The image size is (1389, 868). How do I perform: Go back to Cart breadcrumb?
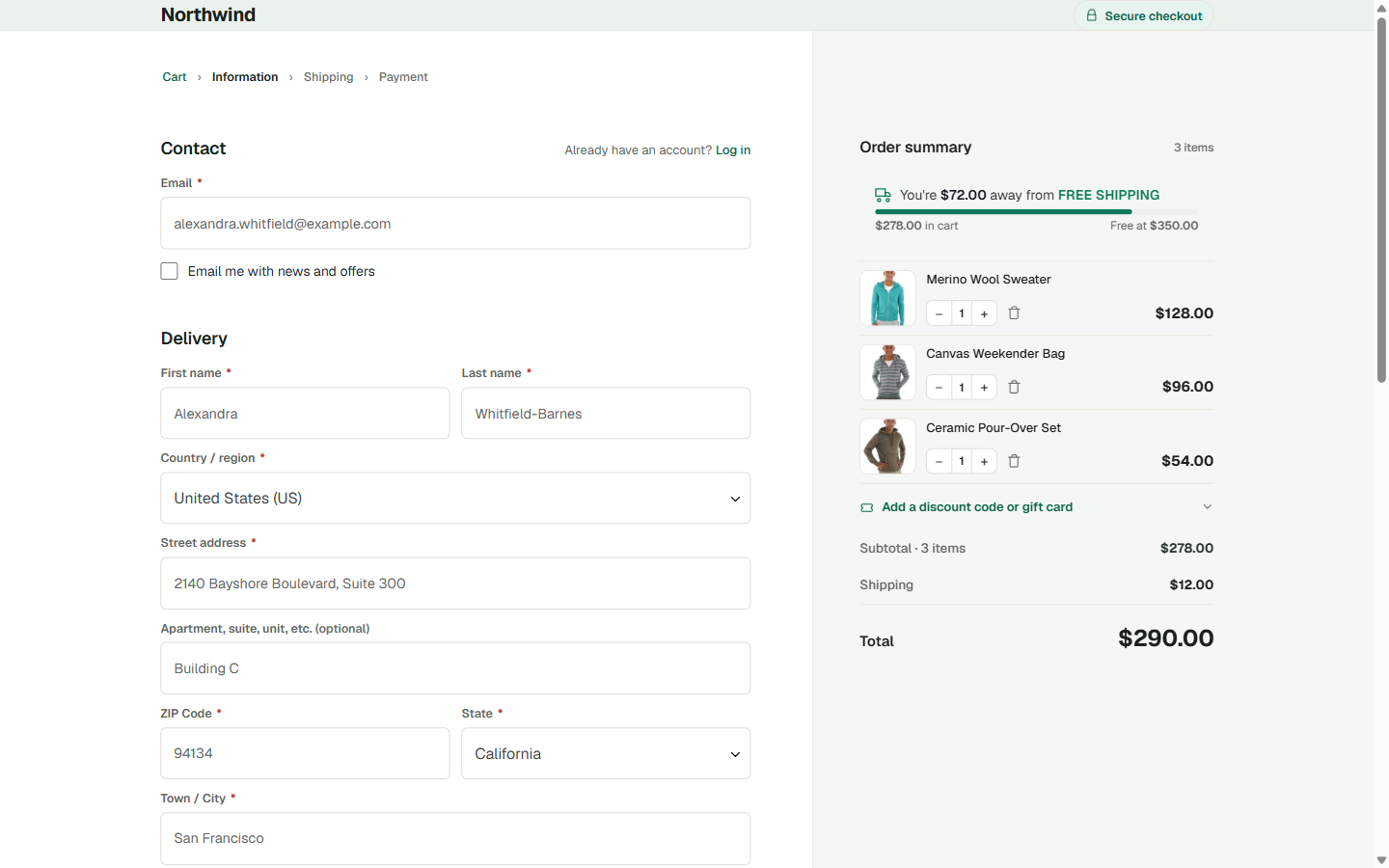tap(175, 77)
